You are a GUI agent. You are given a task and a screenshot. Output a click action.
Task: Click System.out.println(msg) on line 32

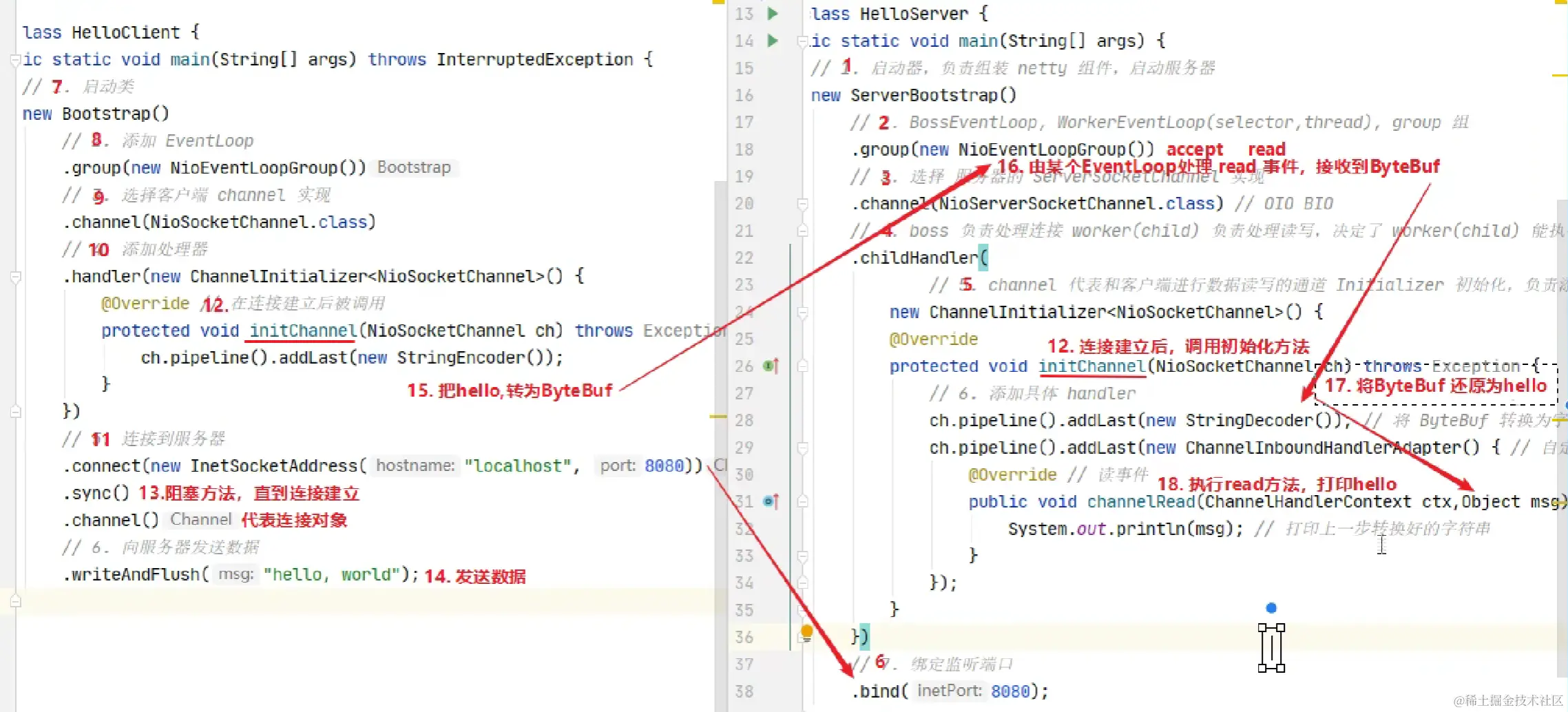1126,529
